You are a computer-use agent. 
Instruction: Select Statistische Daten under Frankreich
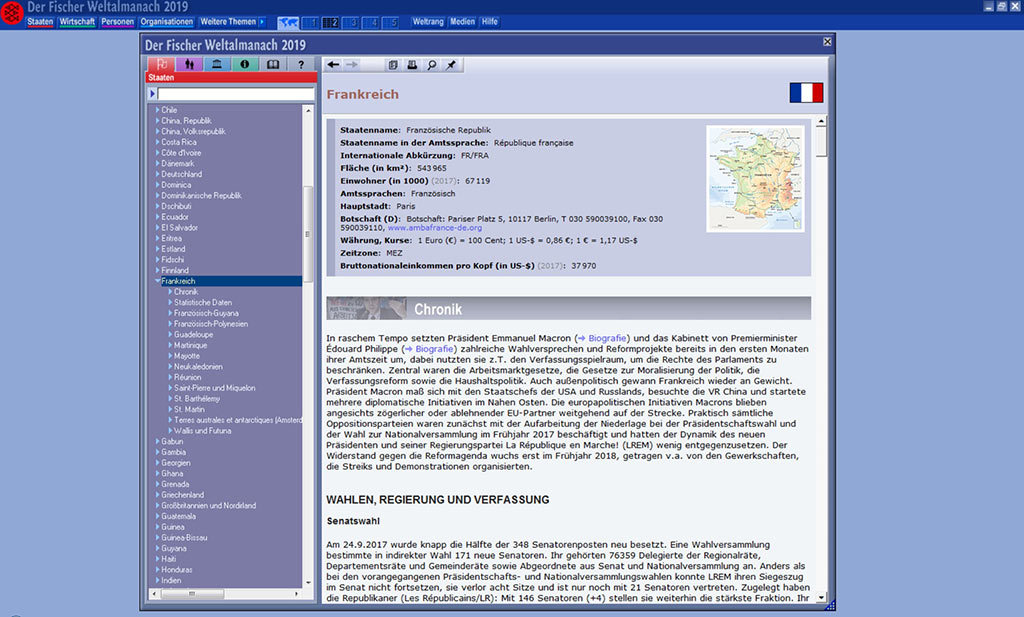click(202, 302)
